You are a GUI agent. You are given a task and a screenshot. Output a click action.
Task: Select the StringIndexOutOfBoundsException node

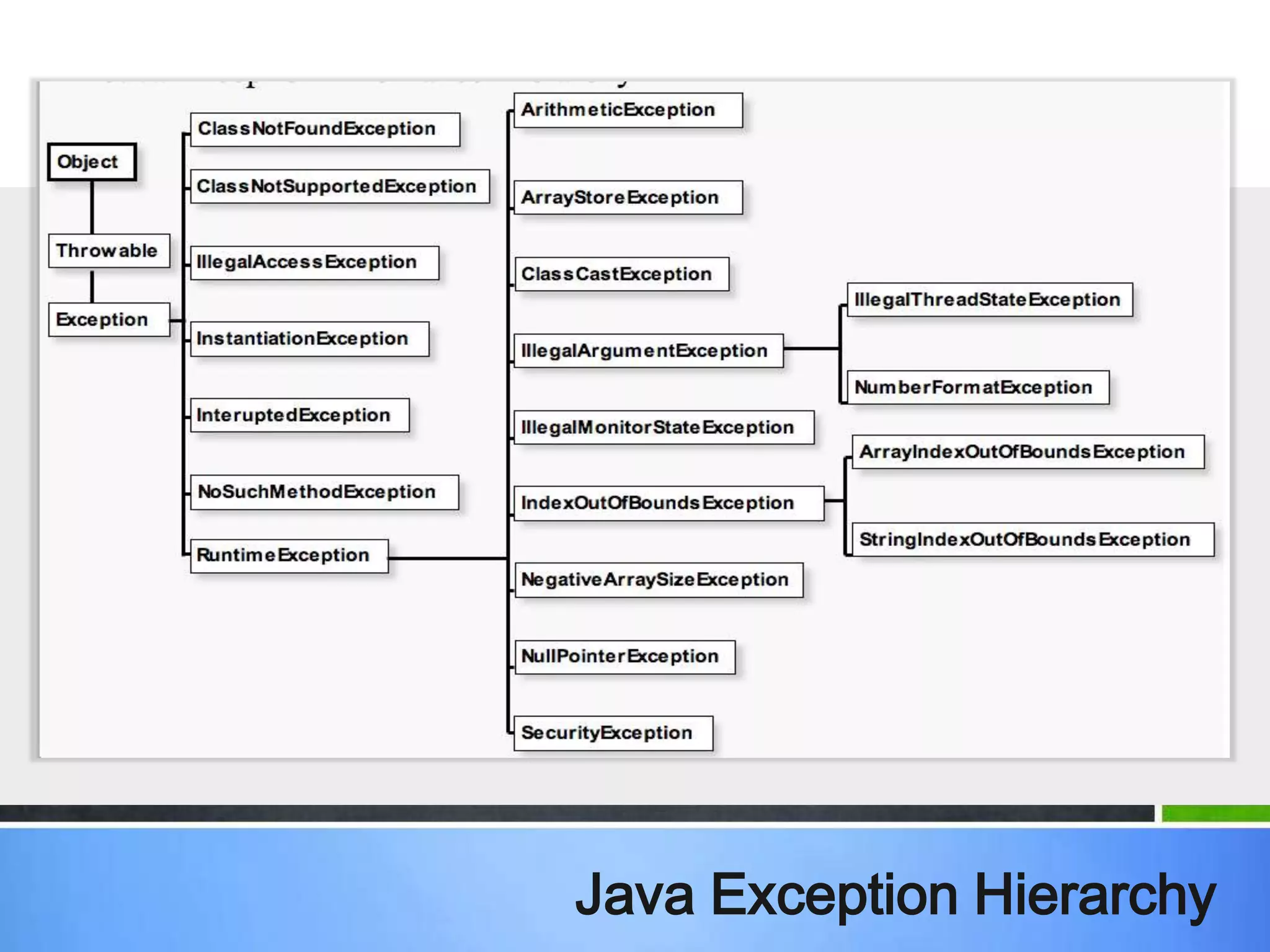pyautogui.click(x=1032, y=540)
